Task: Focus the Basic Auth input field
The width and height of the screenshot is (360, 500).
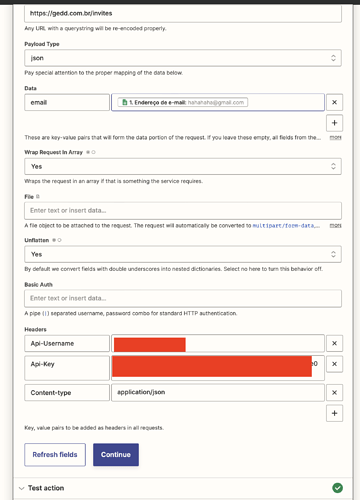Action: (x=183, y=298)
